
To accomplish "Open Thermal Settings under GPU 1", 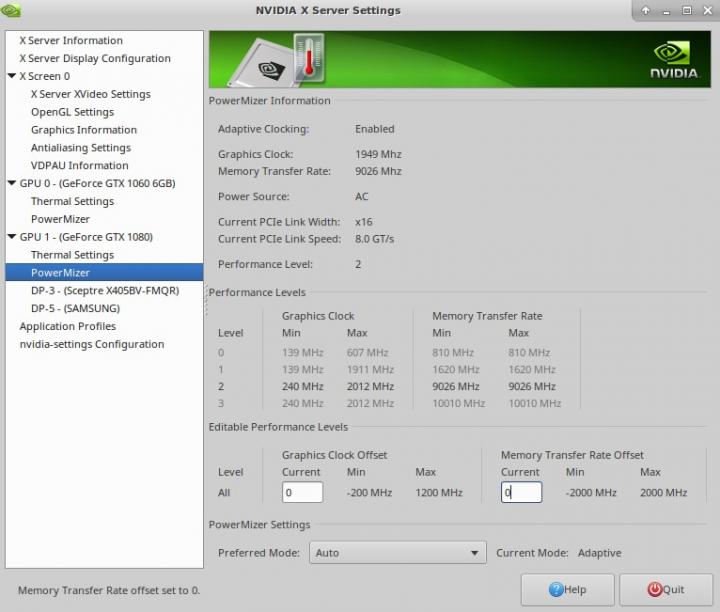I will (x=72, y=255).
